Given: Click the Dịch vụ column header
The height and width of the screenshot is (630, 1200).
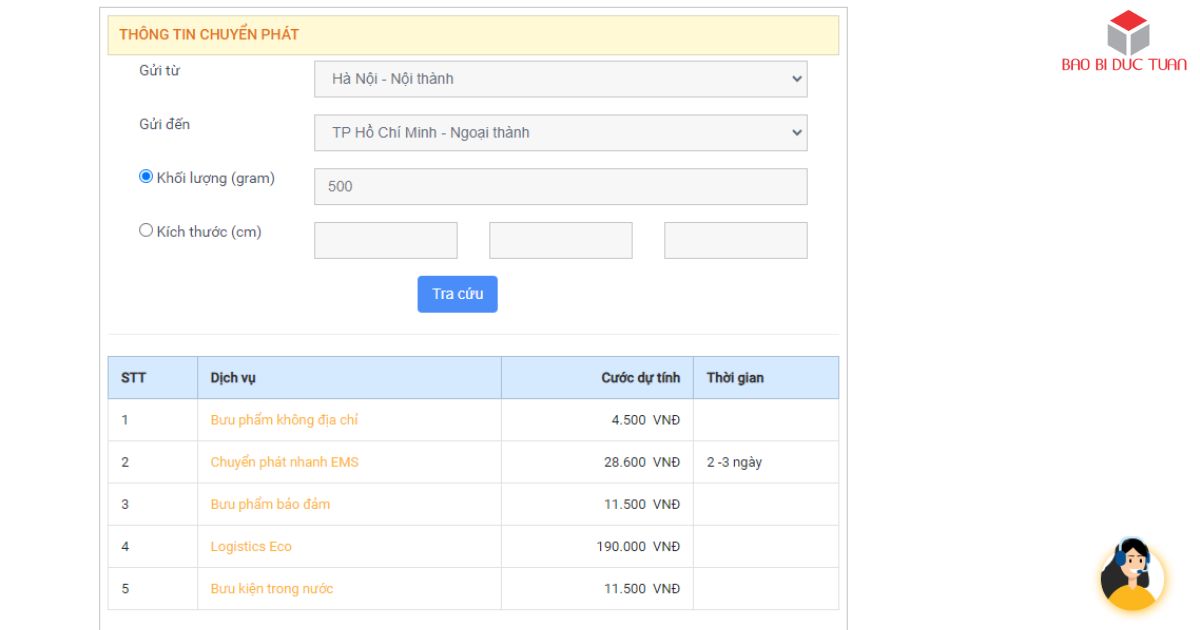Looking at the screenshot, I should pyautogui.click(x=233, y=378).
